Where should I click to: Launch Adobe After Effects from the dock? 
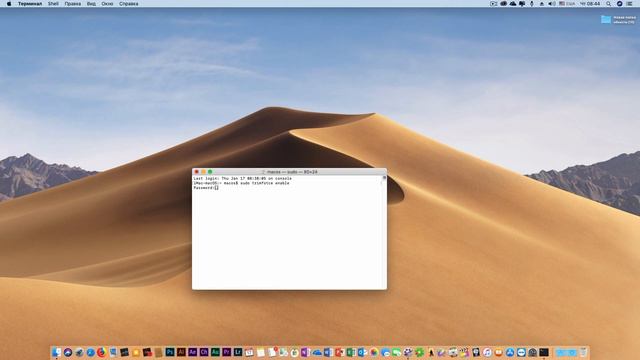[193, 352]
